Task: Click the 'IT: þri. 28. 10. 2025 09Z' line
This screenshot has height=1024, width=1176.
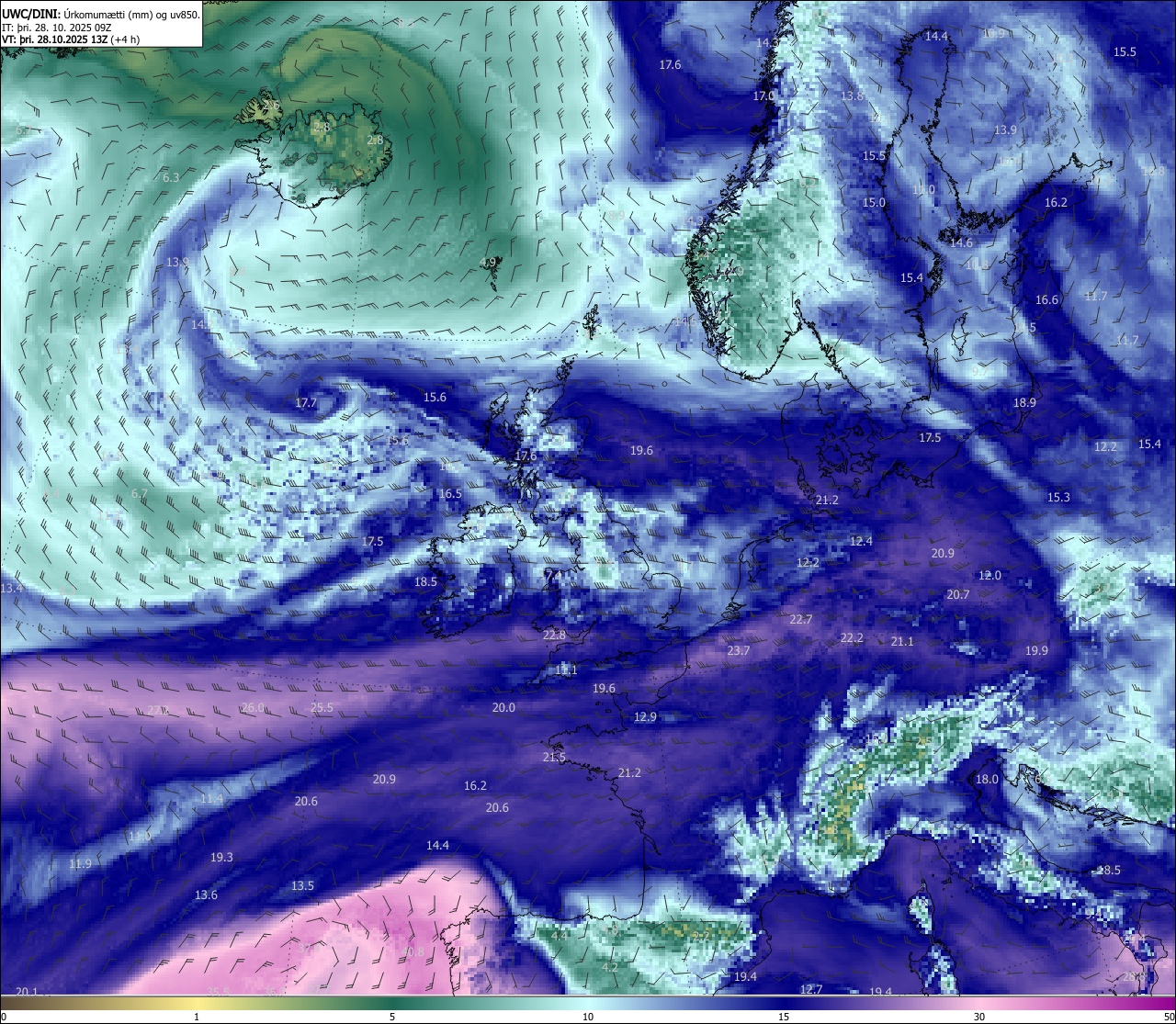Action: point(57,28)
